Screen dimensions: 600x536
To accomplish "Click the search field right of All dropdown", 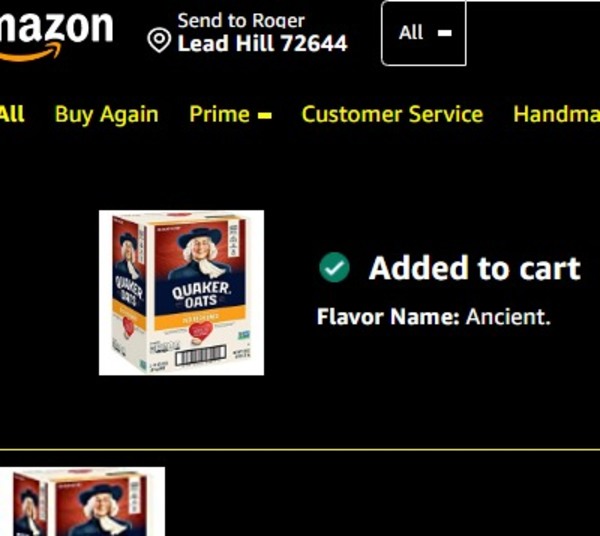I will click(533, 33).
